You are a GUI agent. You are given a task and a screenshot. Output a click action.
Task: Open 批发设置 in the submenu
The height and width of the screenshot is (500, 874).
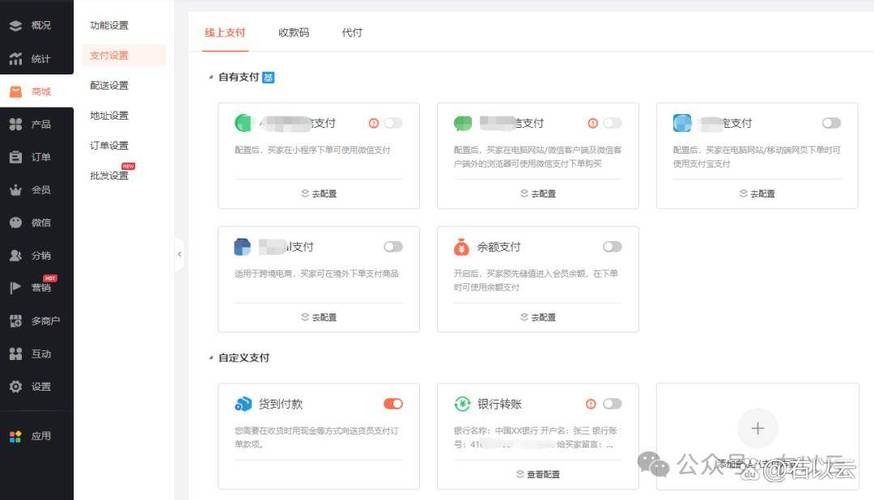point(109,176)
